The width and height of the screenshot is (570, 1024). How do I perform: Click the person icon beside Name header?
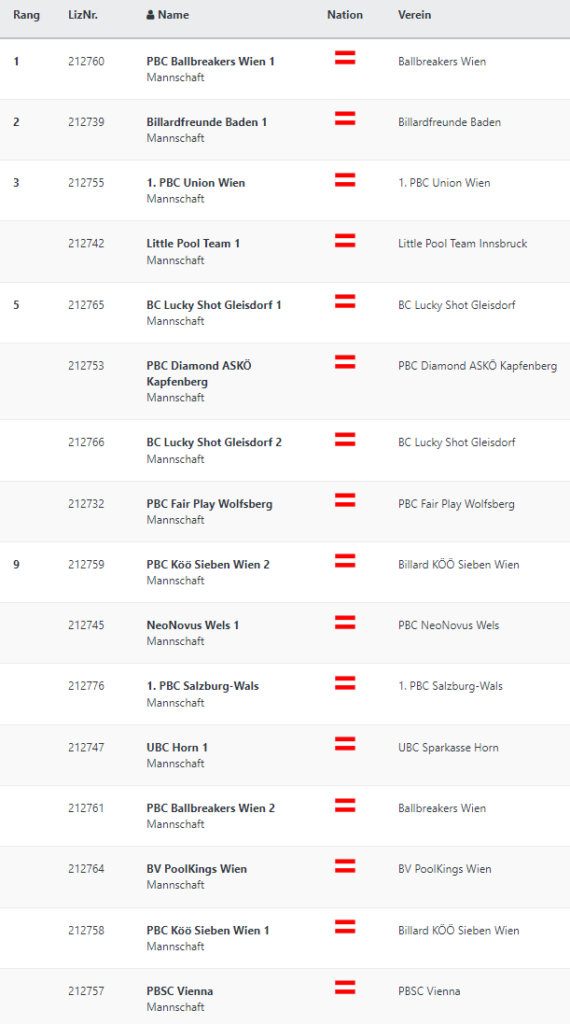[x=150, y=15]
